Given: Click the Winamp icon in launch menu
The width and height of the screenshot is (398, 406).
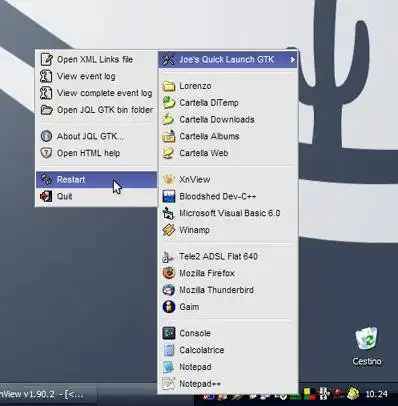Looking at the screenshot, I should pyautogui.click(x=169, y=230).
